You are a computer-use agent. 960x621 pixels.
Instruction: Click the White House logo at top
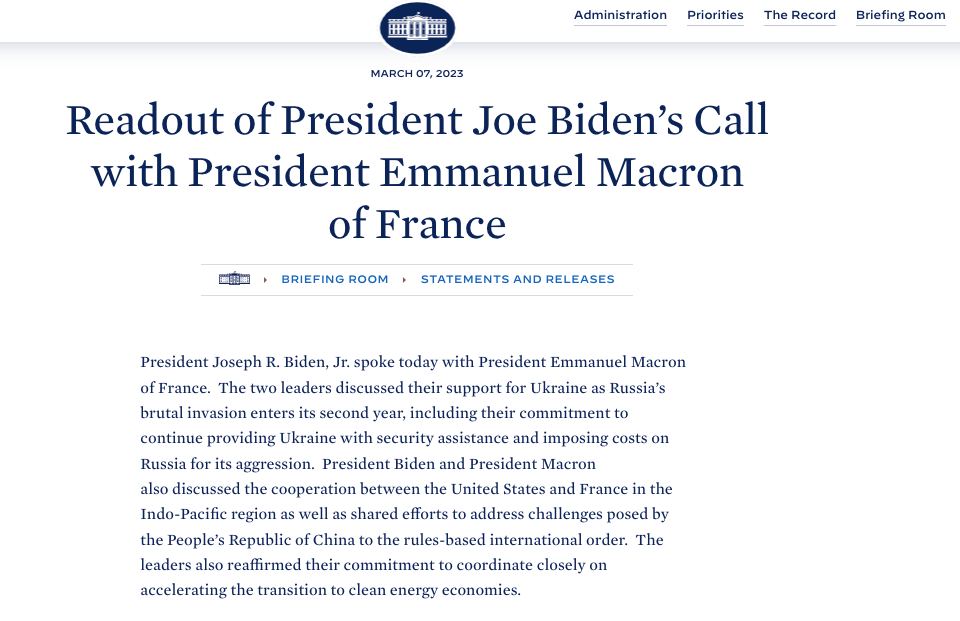(417, 27)
